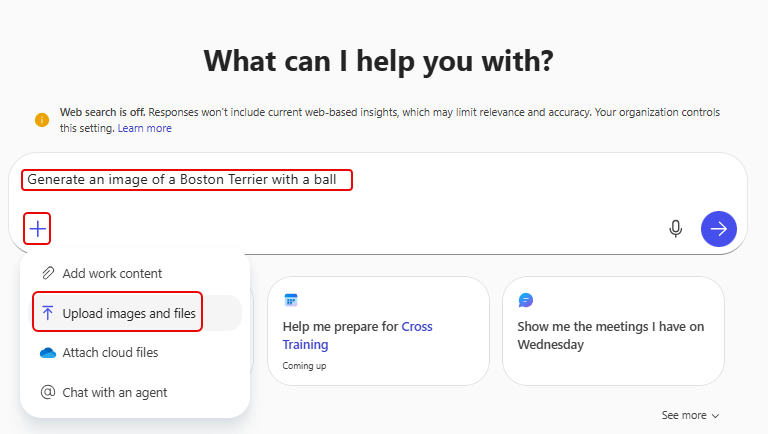Send the prompt with the arrow button
The image size is (768, 434).
(718, 229)
